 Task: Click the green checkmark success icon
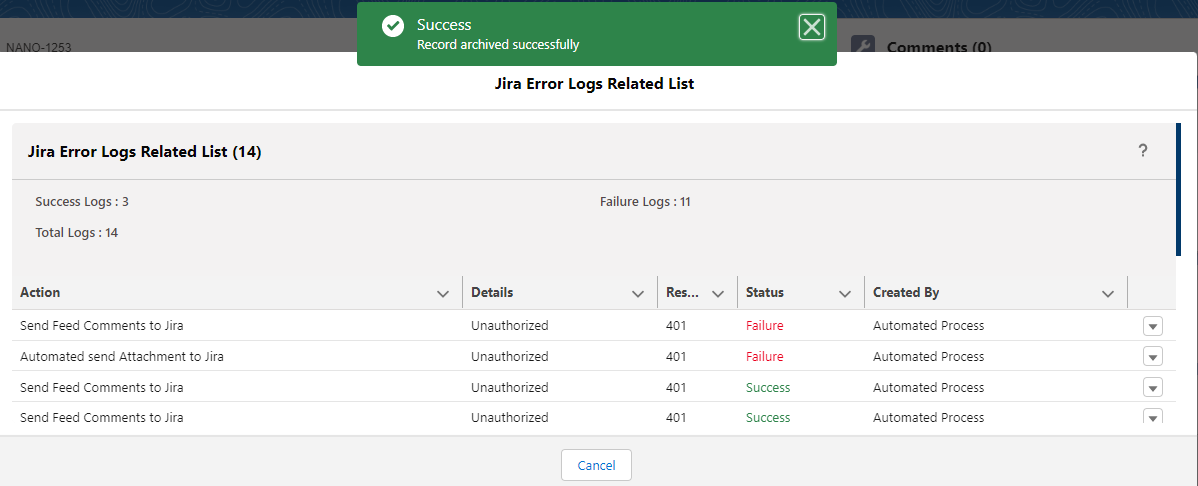pos(393,26)
